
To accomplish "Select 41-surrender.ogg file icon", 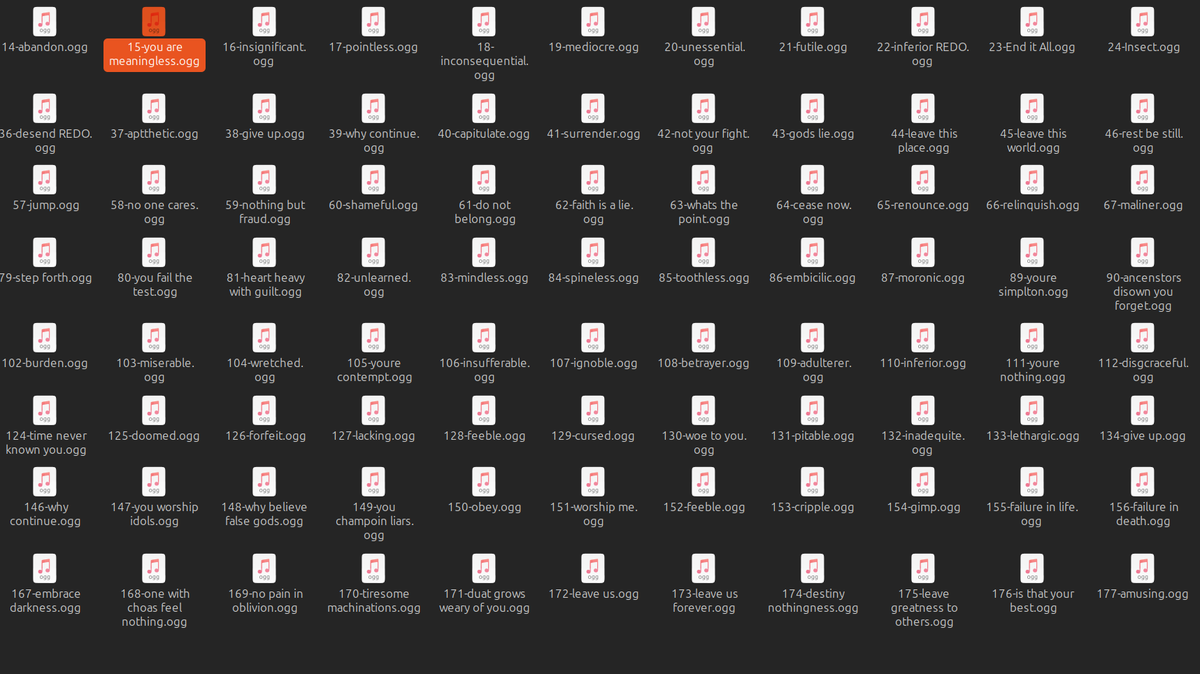I will coord(593,107).
